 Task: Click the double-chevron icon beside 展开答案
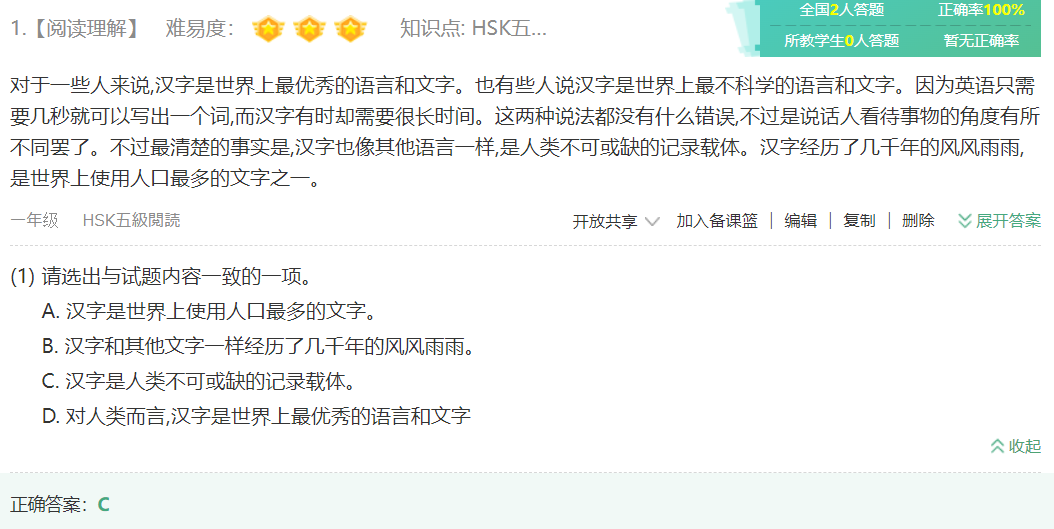[965, 221]
